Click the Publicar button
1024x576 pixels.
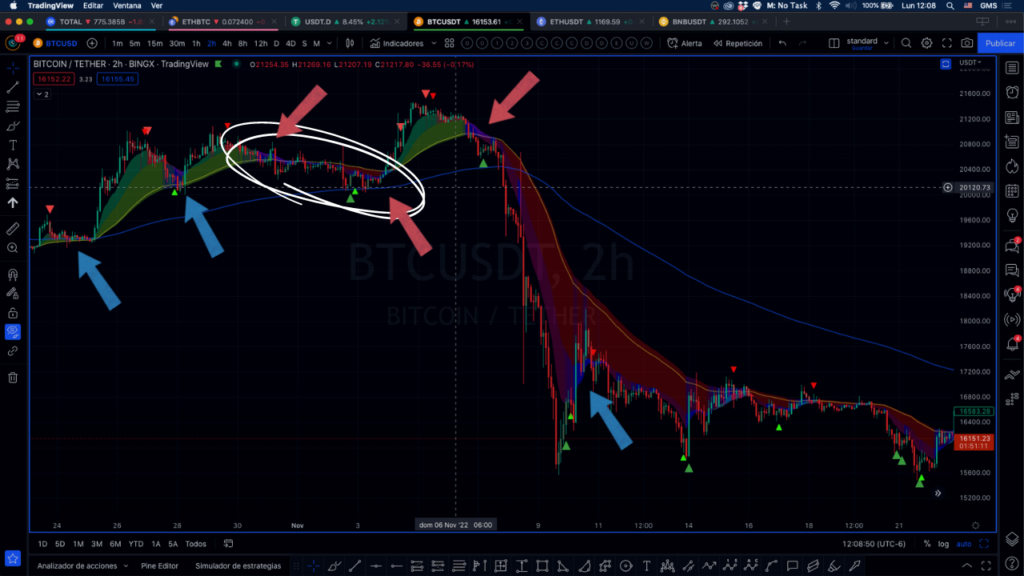1000,43
